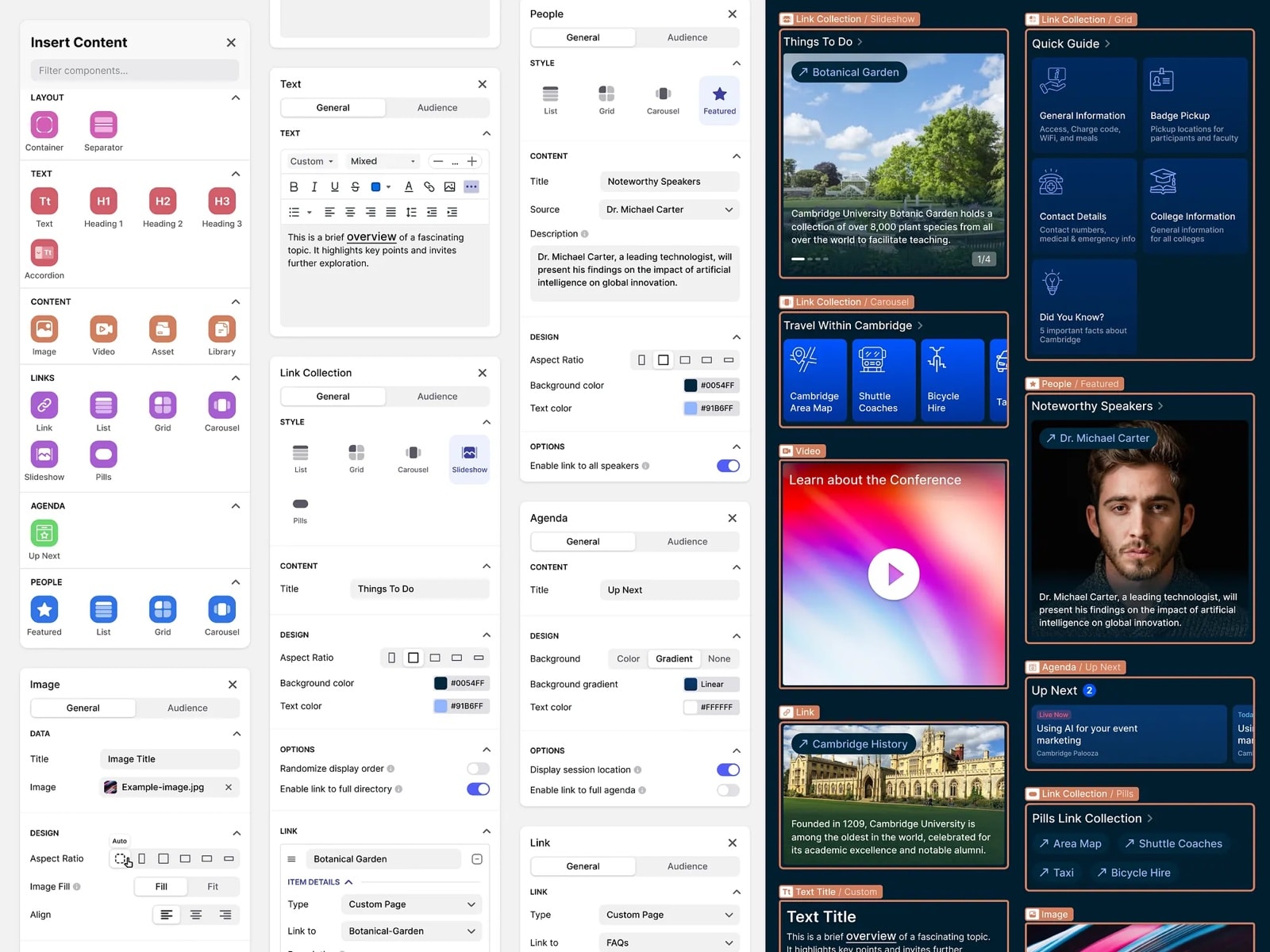Open the Custom font style dropdown
The width and height of the screenshot is (1270, 952).
point(312,161)
